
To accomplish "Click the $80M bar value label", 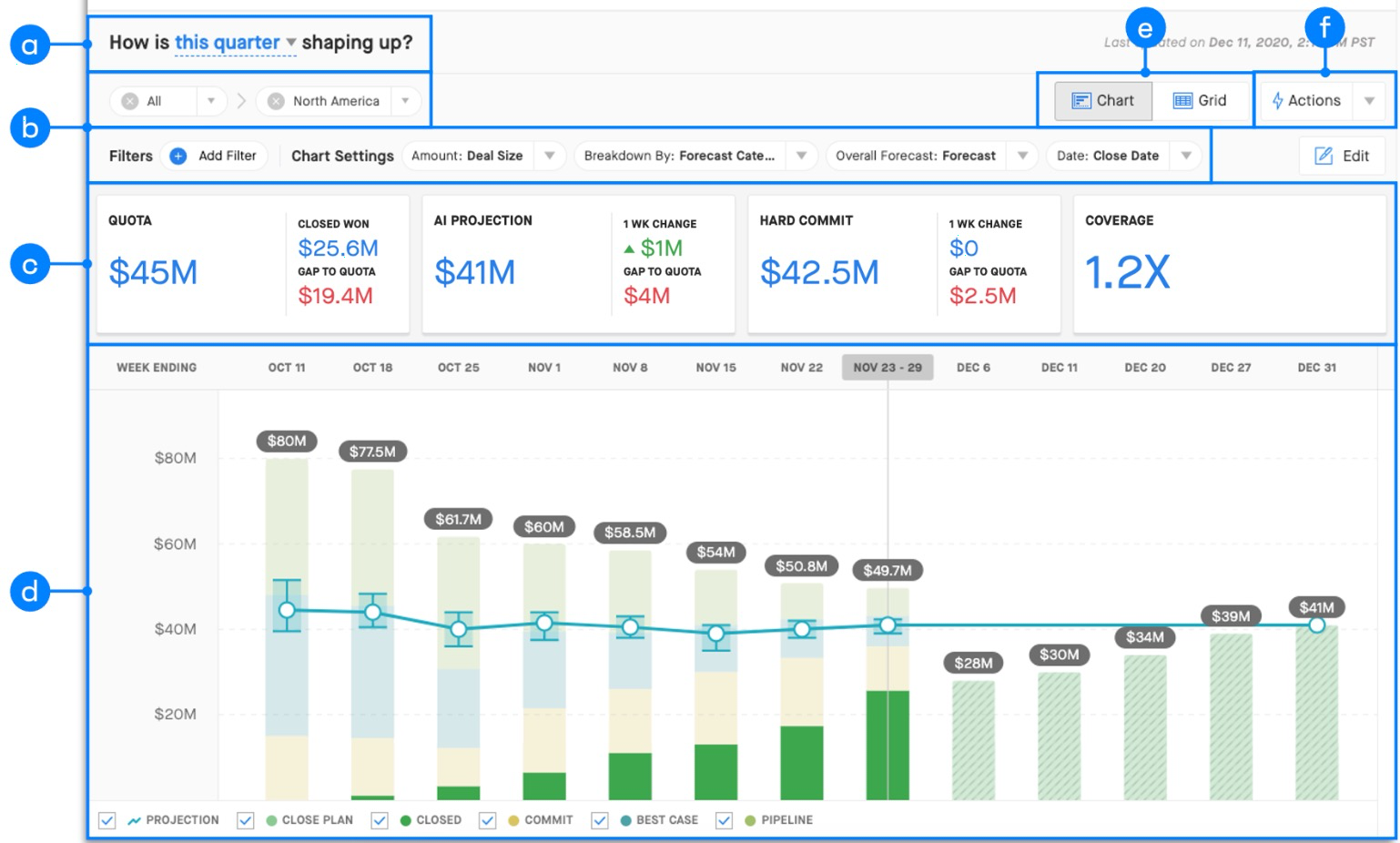I will (287, 442).
